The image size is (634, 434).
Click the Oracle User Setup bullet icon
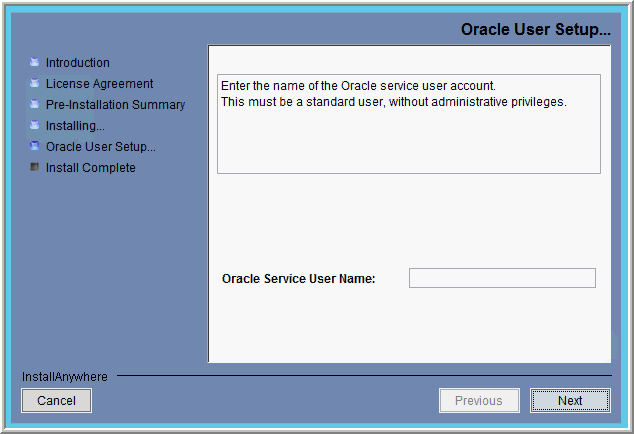point(35,146)
